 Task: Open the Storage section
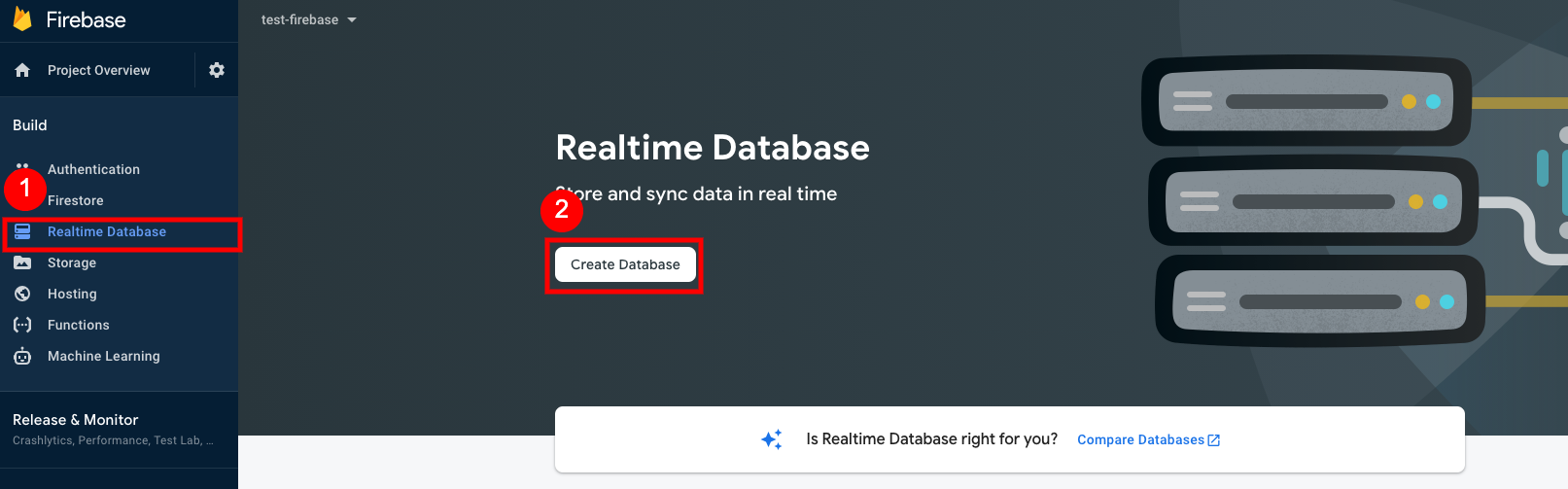[x=72, y=262]
